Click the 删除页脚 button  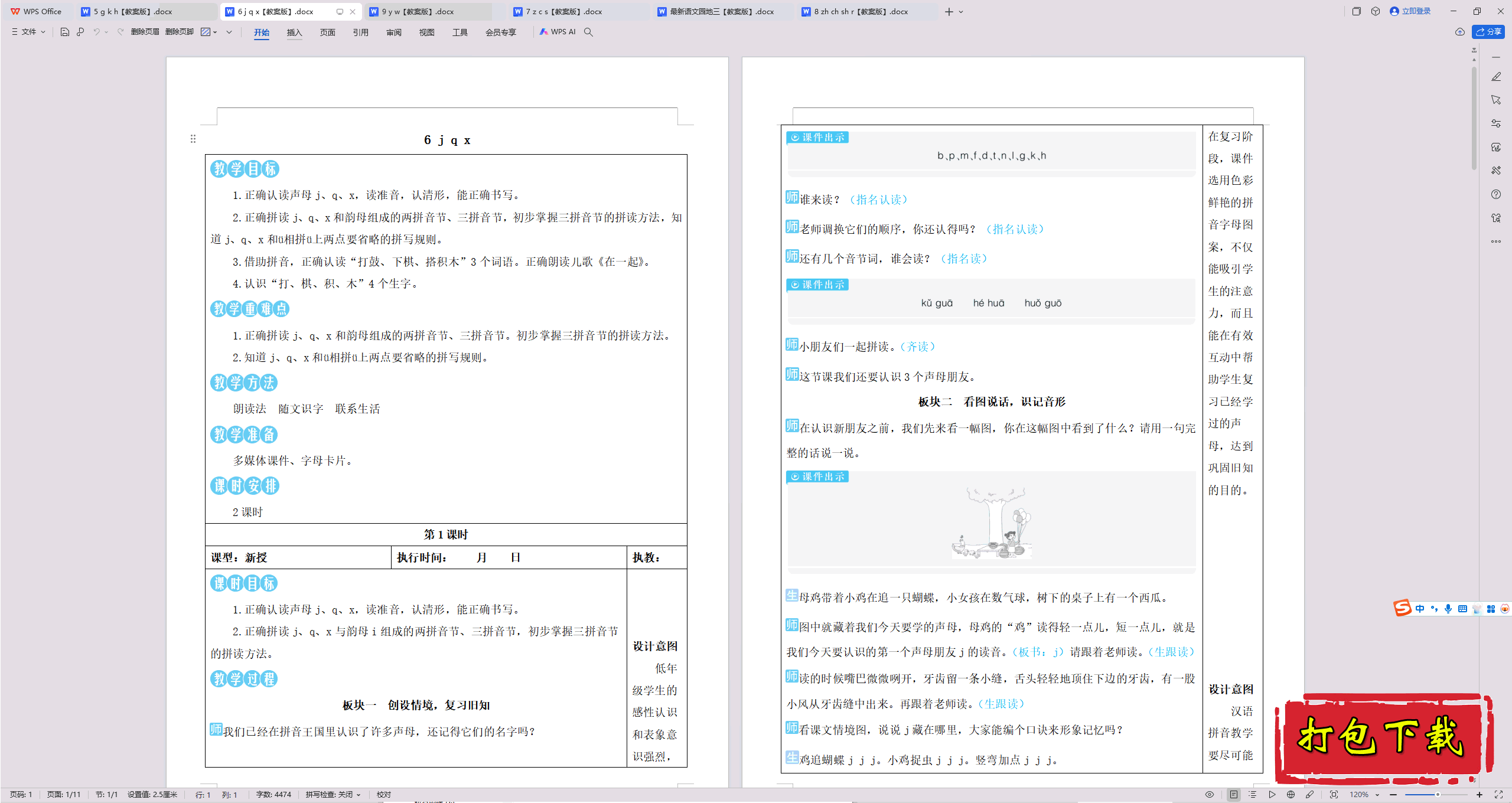[179, 32]
